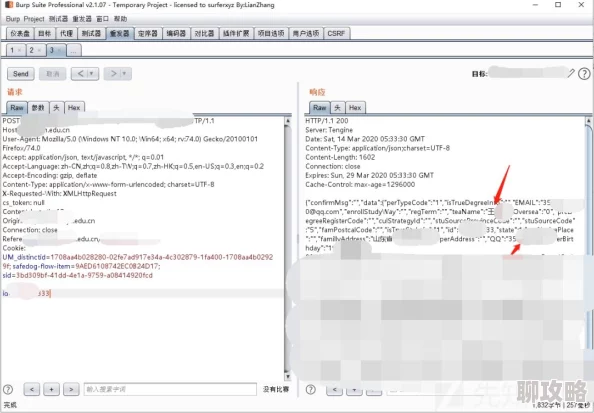The image size is (594, 413).
Task: Edit the target with the pencil icon
Action: point(571,73)
